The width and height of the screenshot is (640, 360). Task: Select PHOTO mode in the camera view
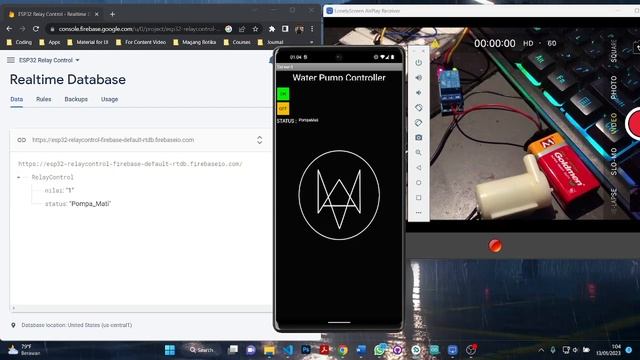(x=613, y=88)
